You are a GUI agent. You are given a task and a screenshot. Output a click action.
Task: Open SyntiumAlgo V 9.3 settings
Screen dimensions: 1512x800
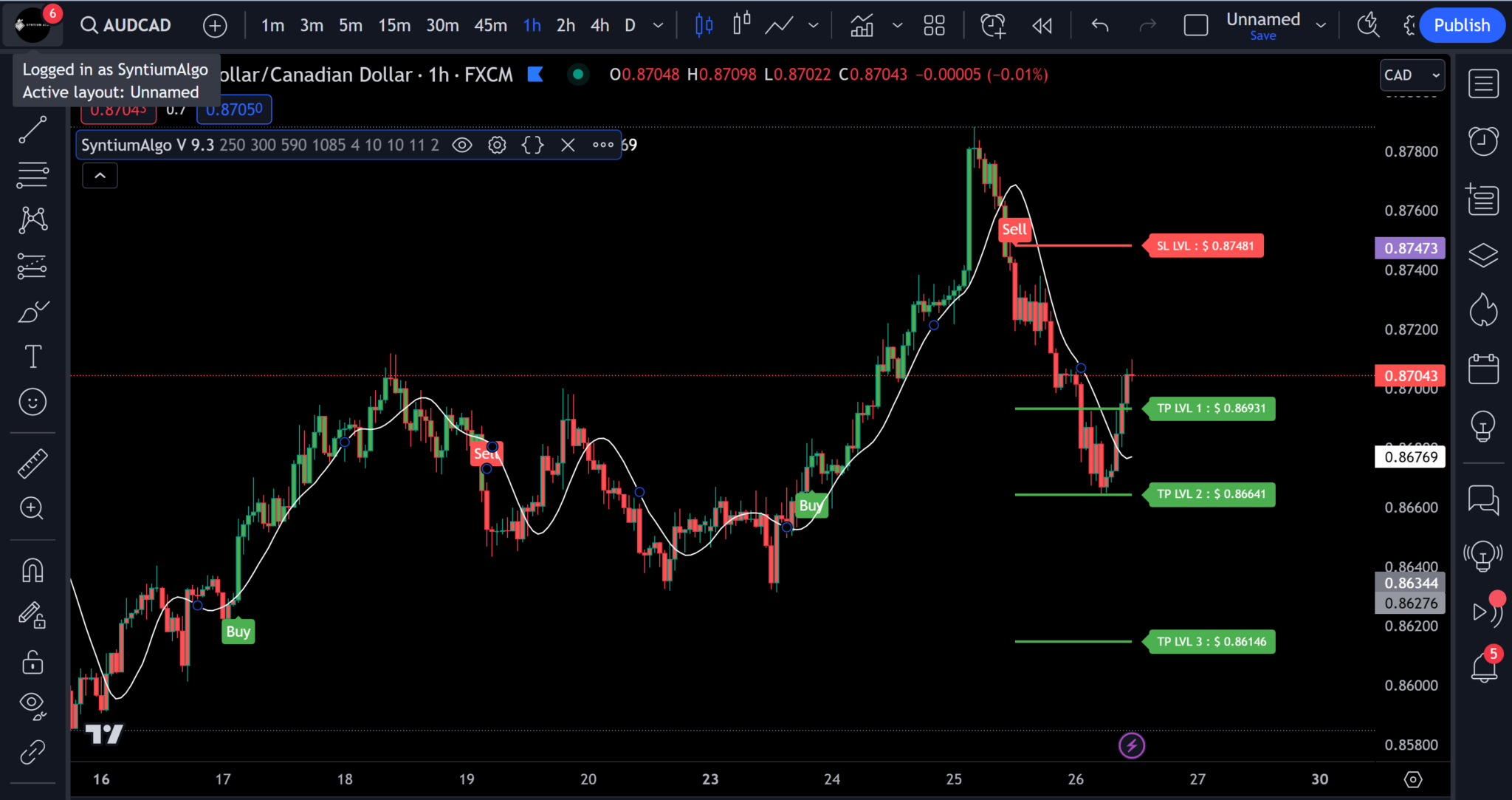[496, 145]
